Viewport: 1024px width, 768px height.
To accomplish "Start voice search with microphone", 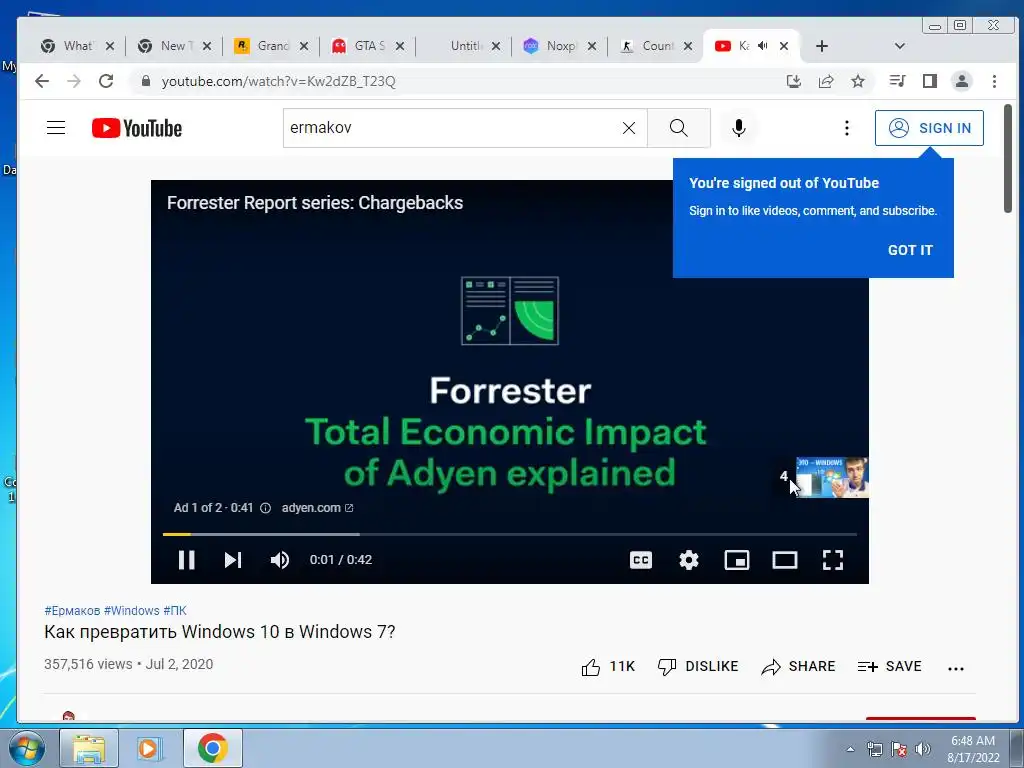I will [x=739, y=128].
